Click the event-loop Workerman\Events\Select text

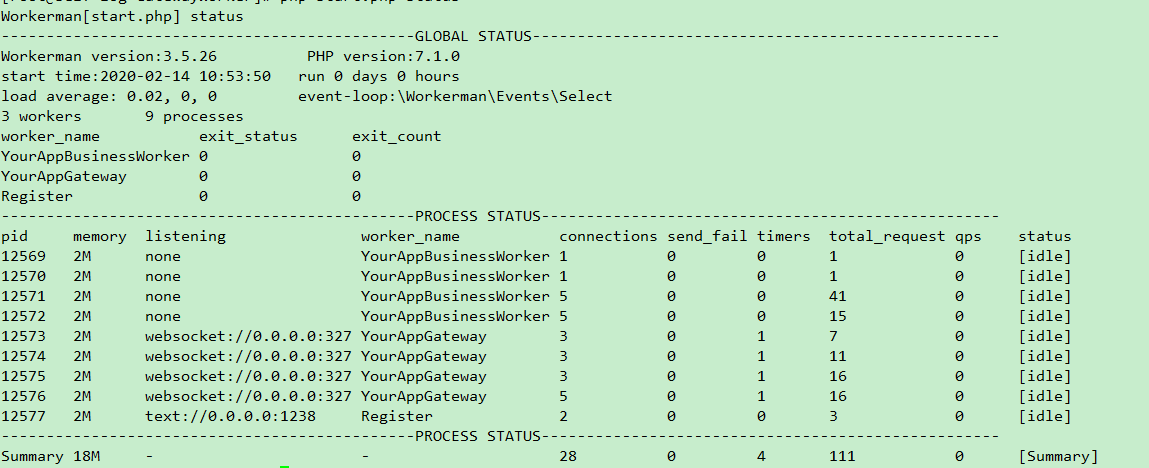coord(455,96)
